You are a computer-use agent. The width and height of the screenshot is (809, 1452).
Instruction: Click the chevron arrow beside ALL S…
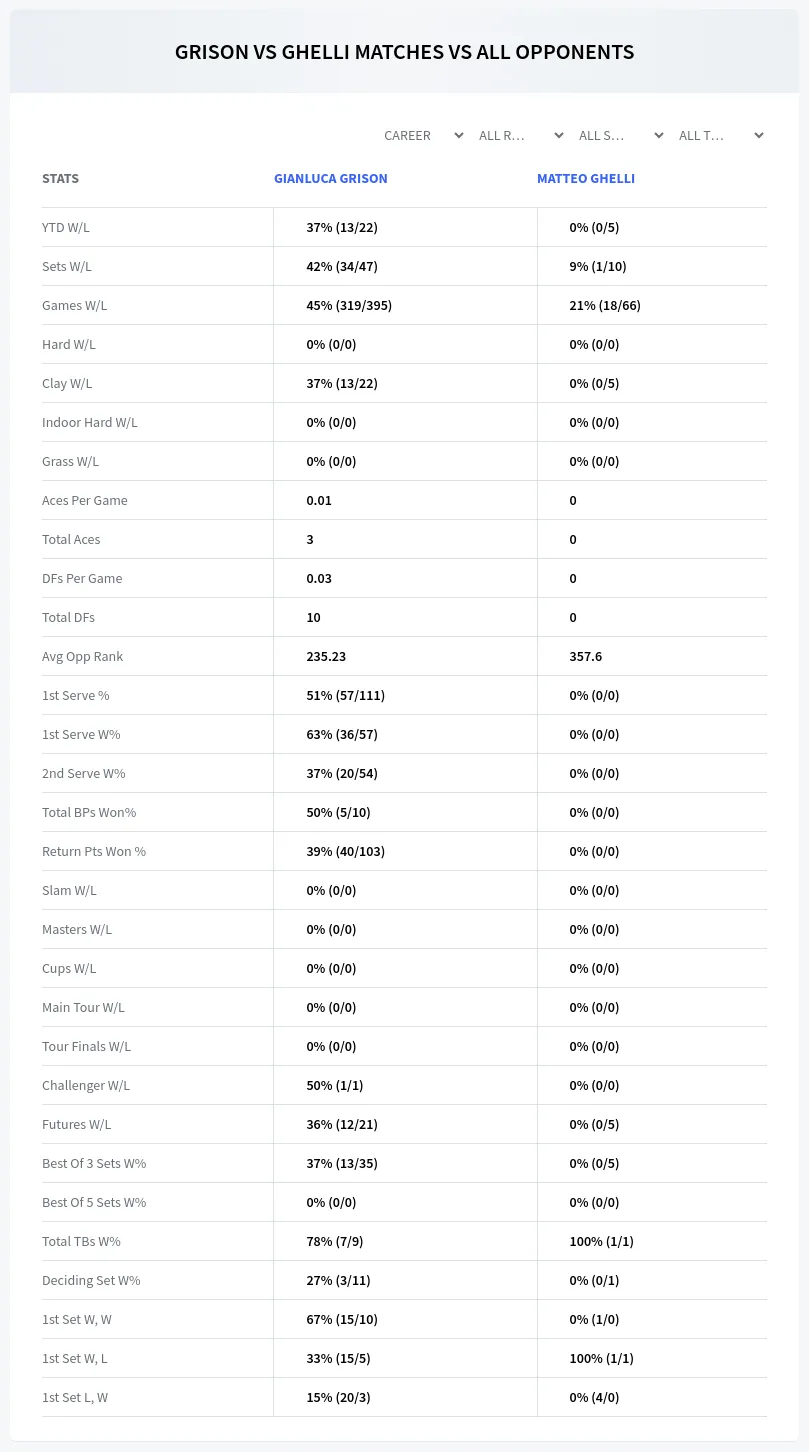pyautogui.click(x=659, y=135)
